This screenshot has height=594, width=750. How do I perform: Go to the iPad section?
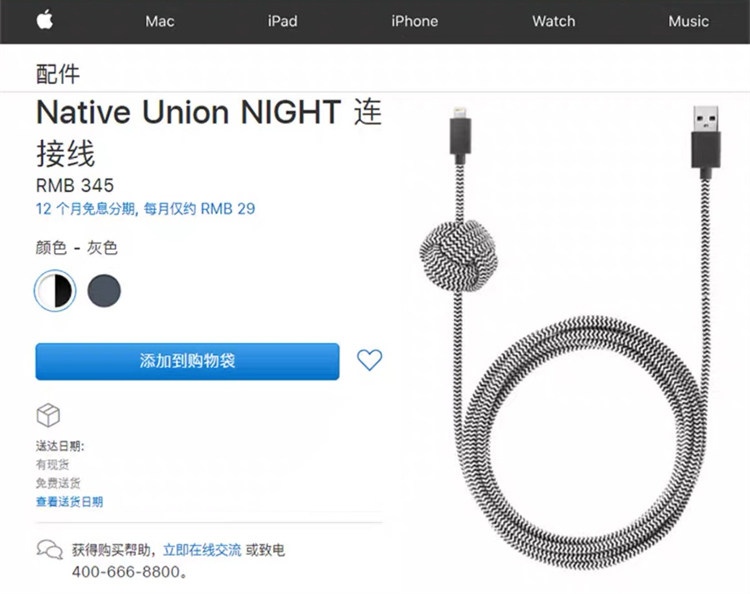tap(282, 21)
